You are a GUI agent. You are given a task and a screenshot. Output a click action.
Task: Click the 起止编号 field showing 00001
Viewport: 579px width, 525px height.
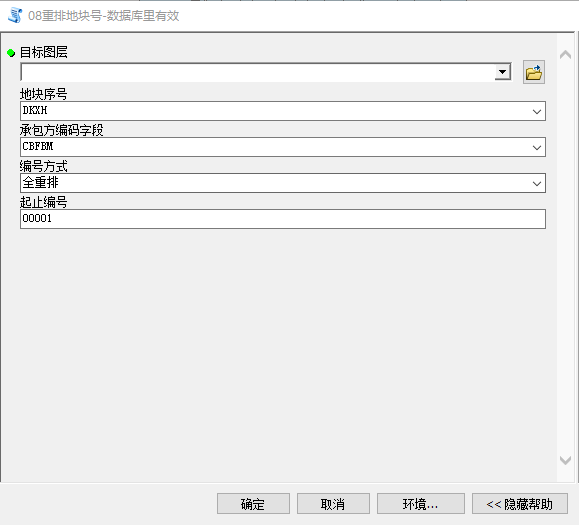point(283,219)
